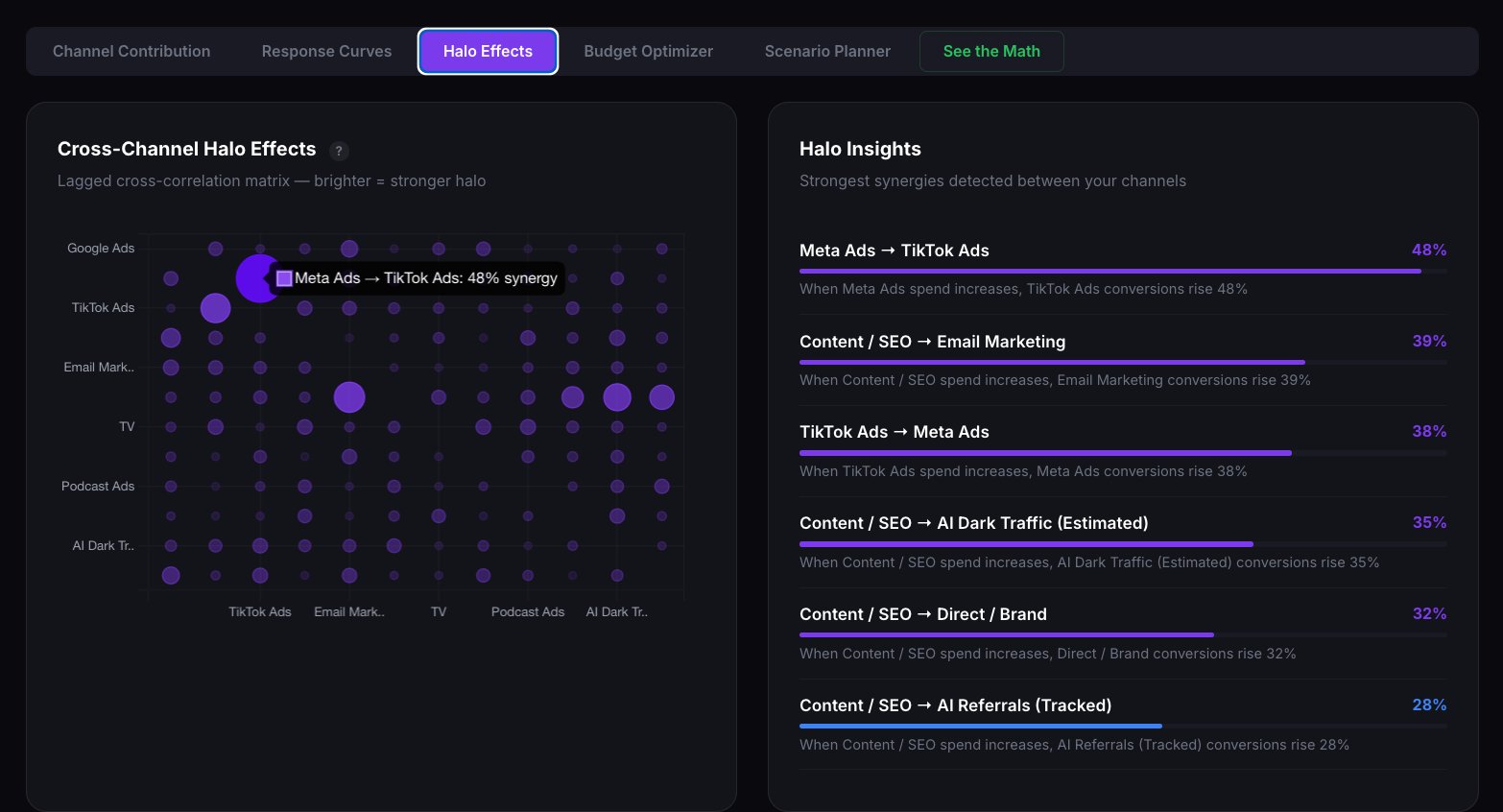Click the help question mark icon
This screenshot has height=812, width=1503.
pos(339,151)
